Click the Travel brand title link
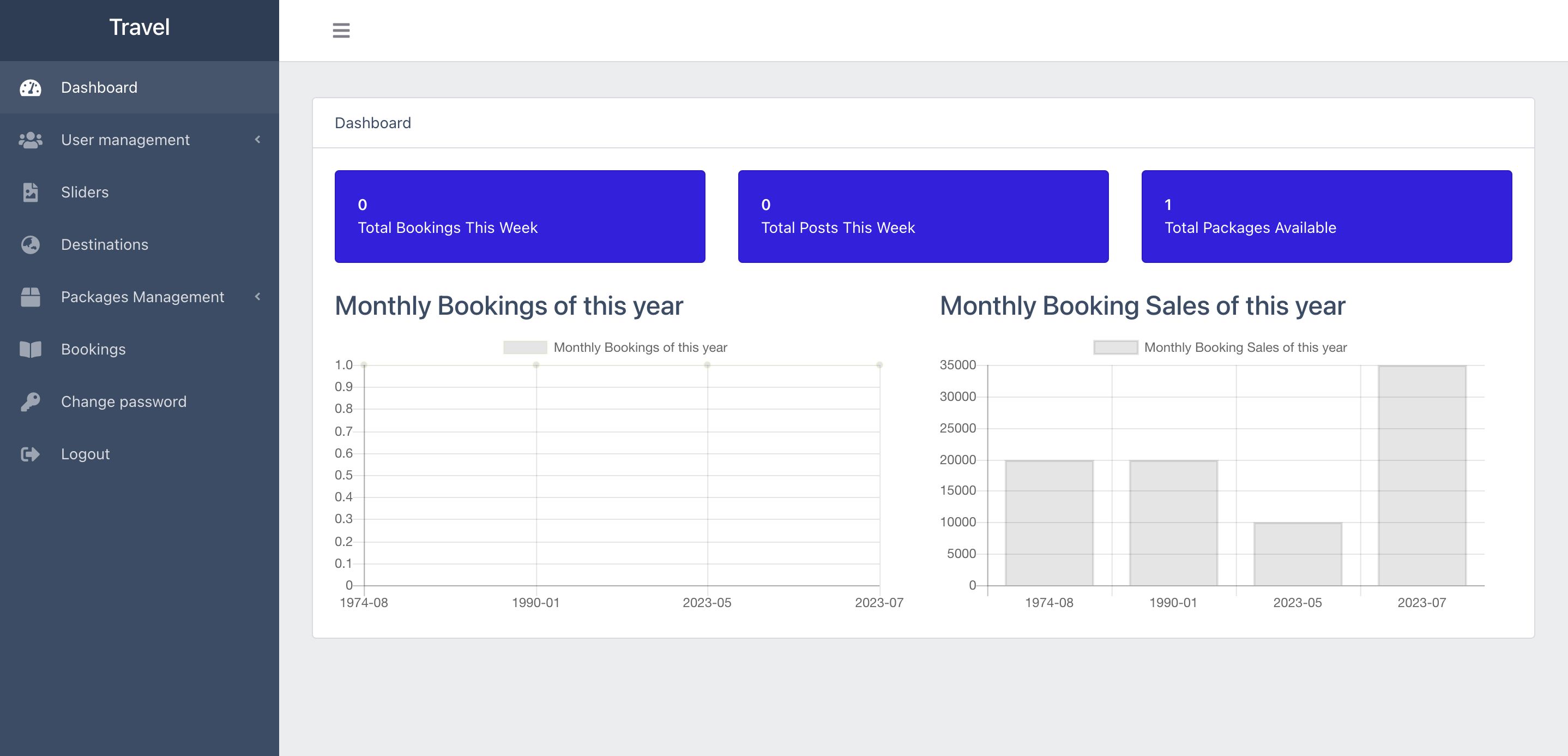1568x756 pixels. [x=140, y=27]
